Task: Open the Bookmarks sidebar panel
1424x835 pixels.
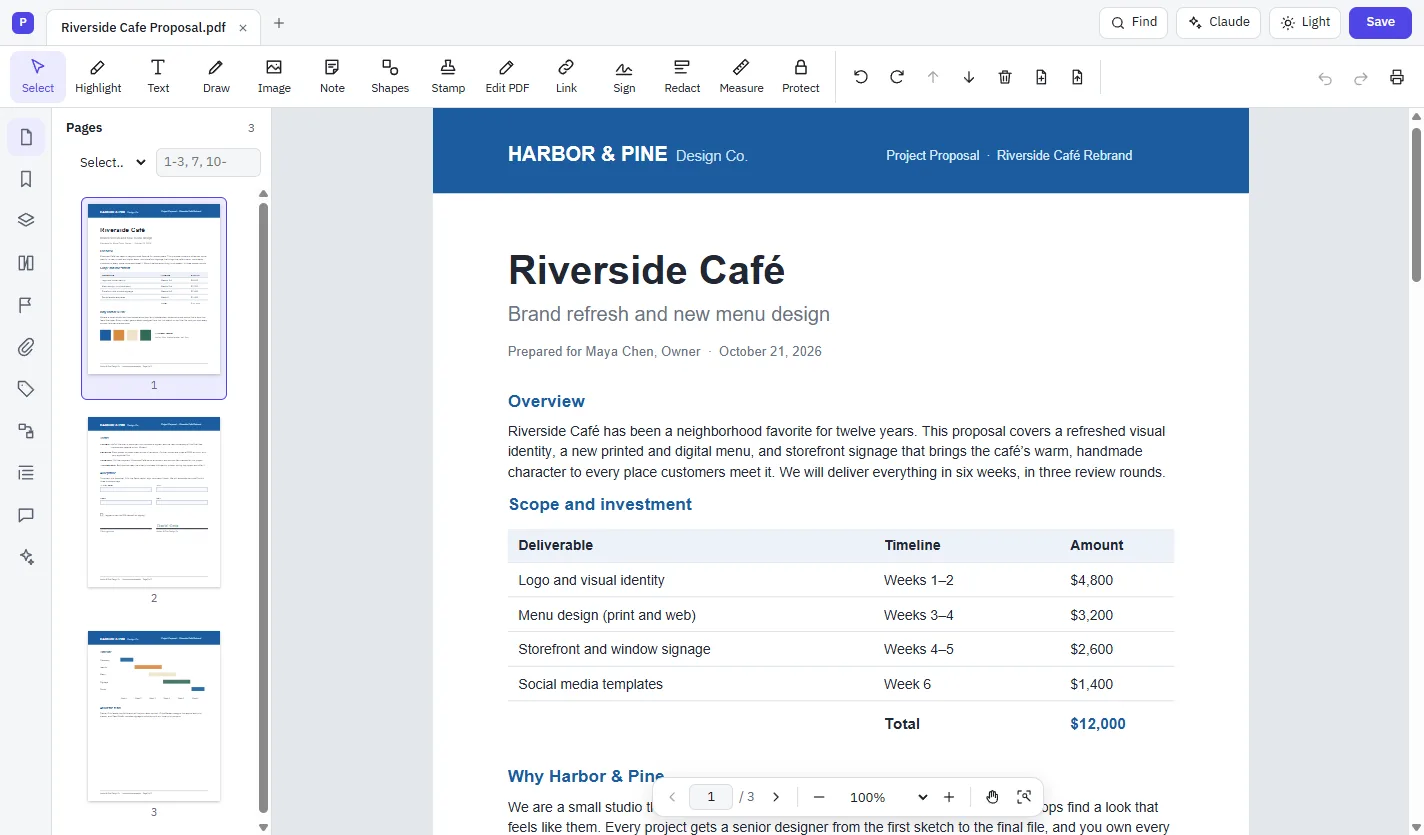Action: [26, 179]
